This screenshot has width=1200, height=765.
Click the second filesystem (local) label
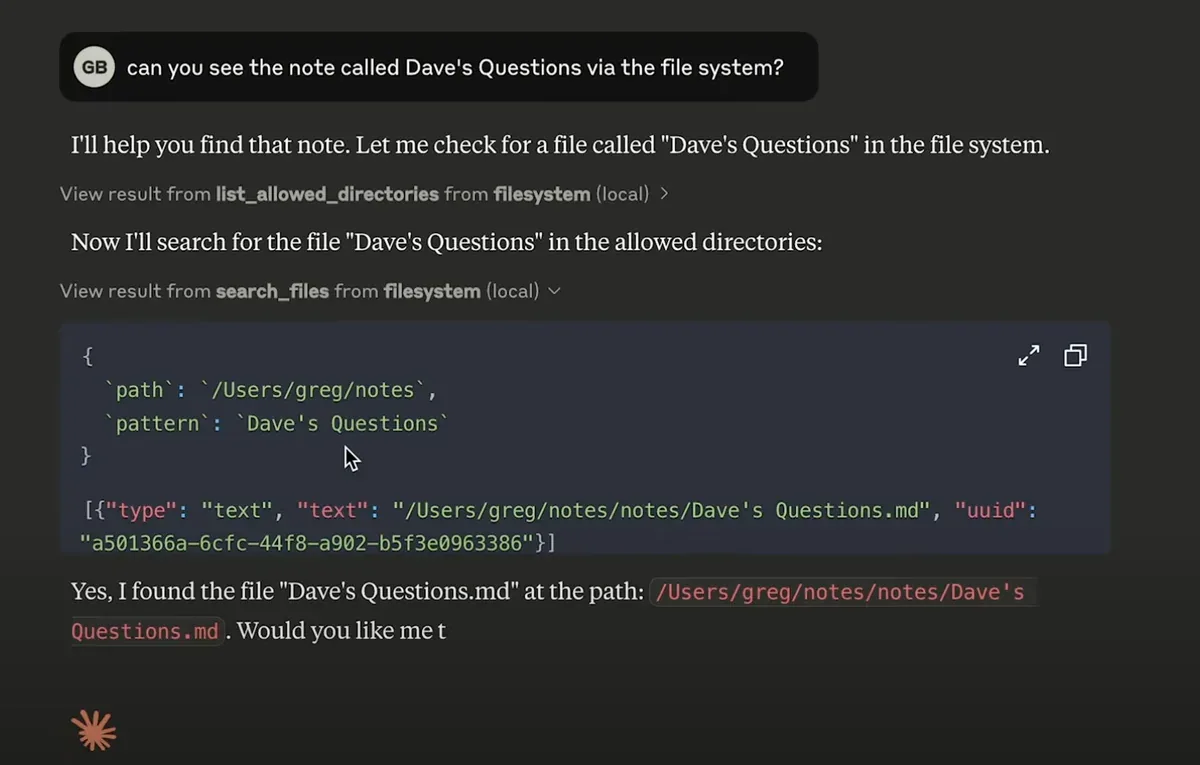click(461, 291)
